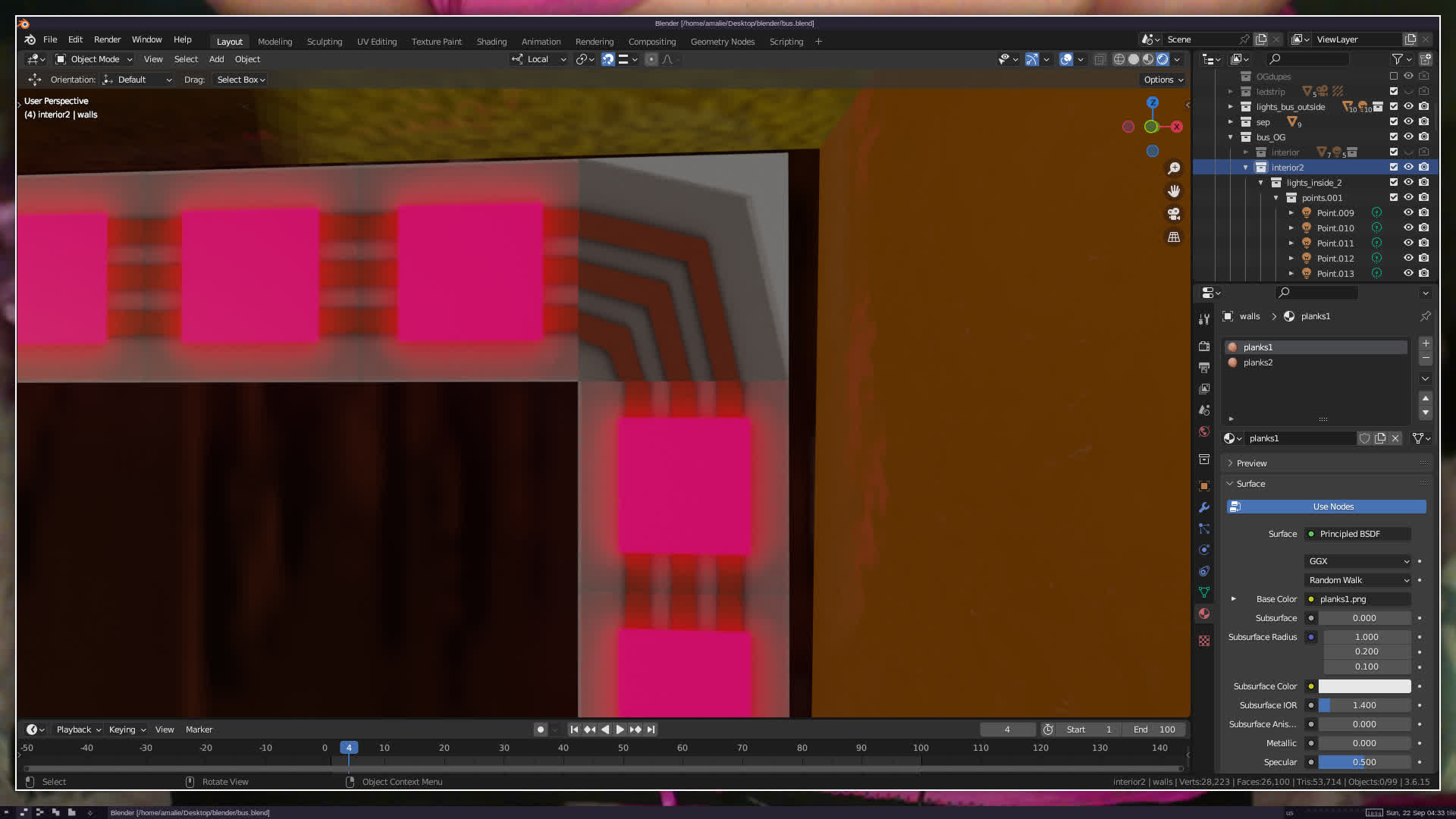
Task: Toggle visibility of lights_bus_outside collection
Action: click(1408, 107)
